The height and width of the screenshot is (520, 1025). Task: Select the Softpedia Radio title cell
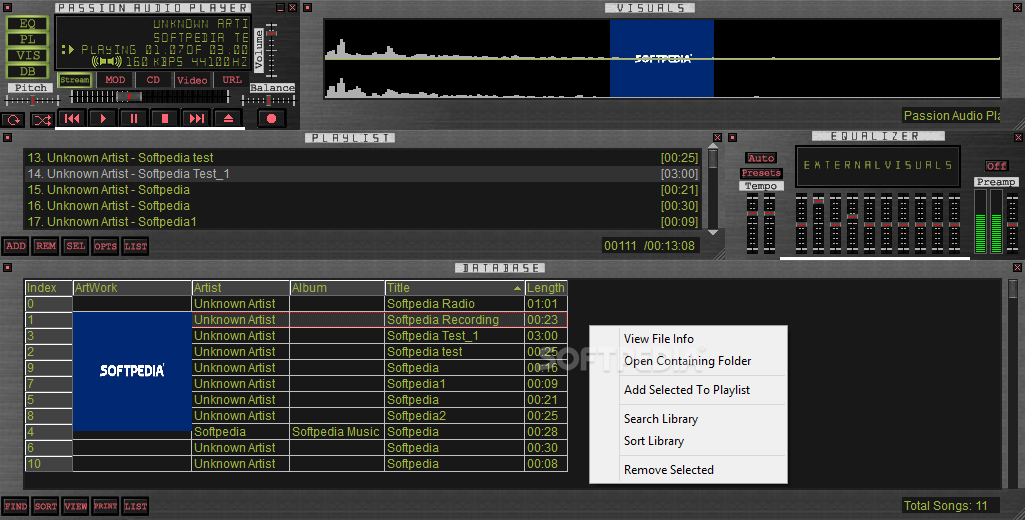coord(455,304)
